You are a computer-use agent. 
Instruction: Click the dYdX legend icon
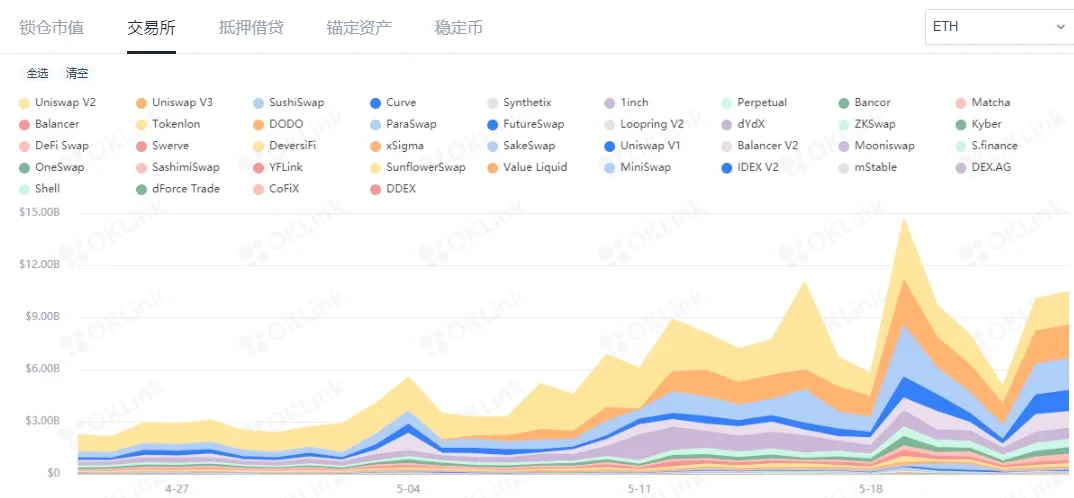(727, 125)
